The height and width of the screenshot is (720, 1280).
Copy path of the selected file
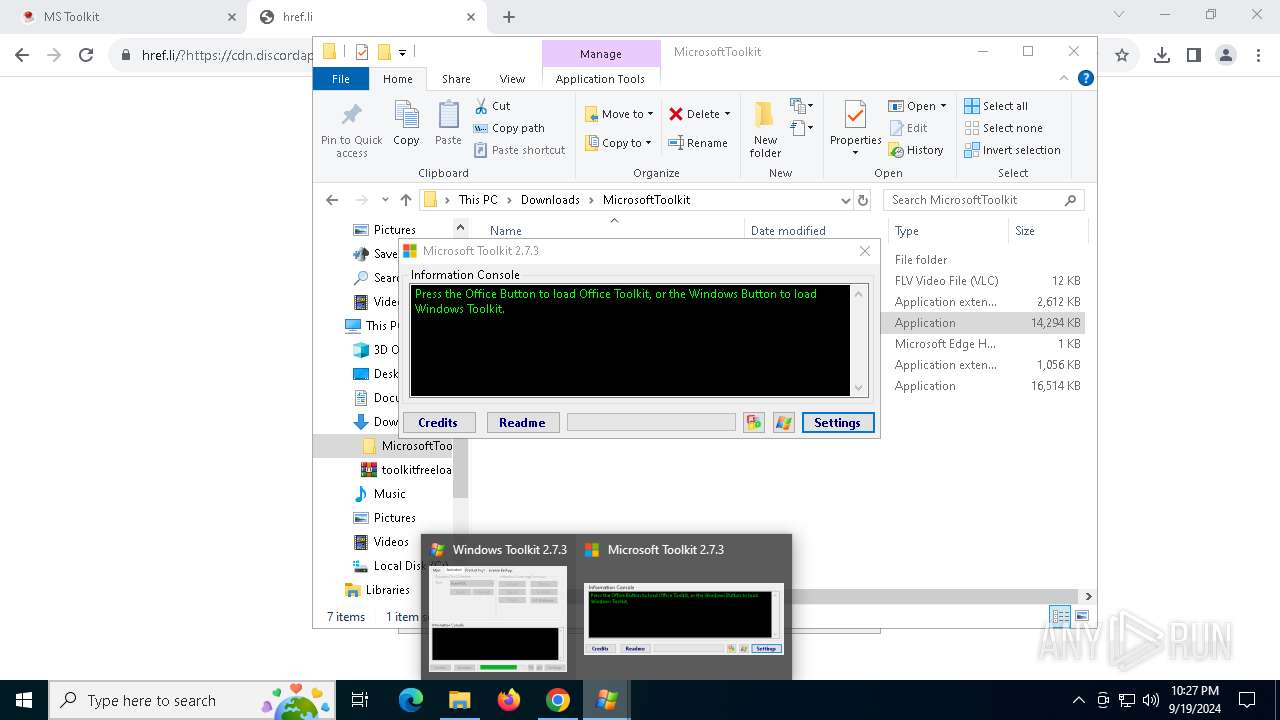509,128
